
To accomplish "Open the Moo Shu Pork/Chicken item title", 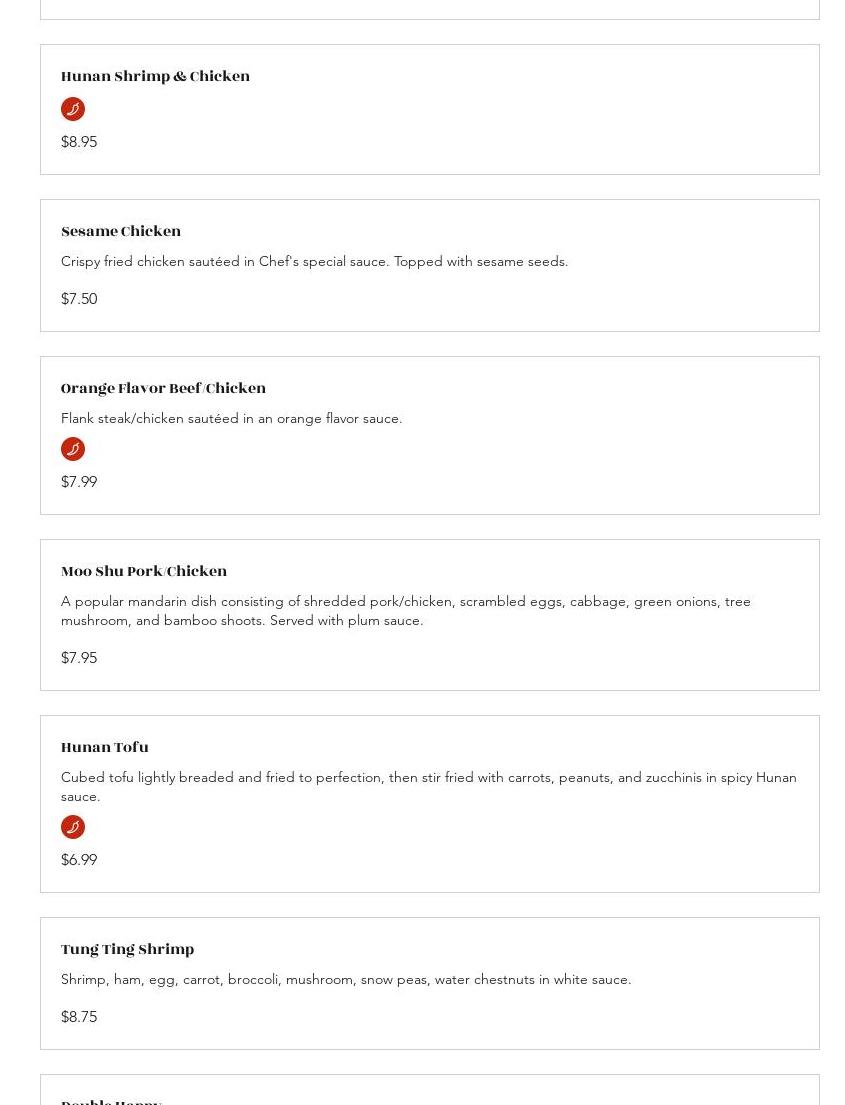I will pos(144,572).
